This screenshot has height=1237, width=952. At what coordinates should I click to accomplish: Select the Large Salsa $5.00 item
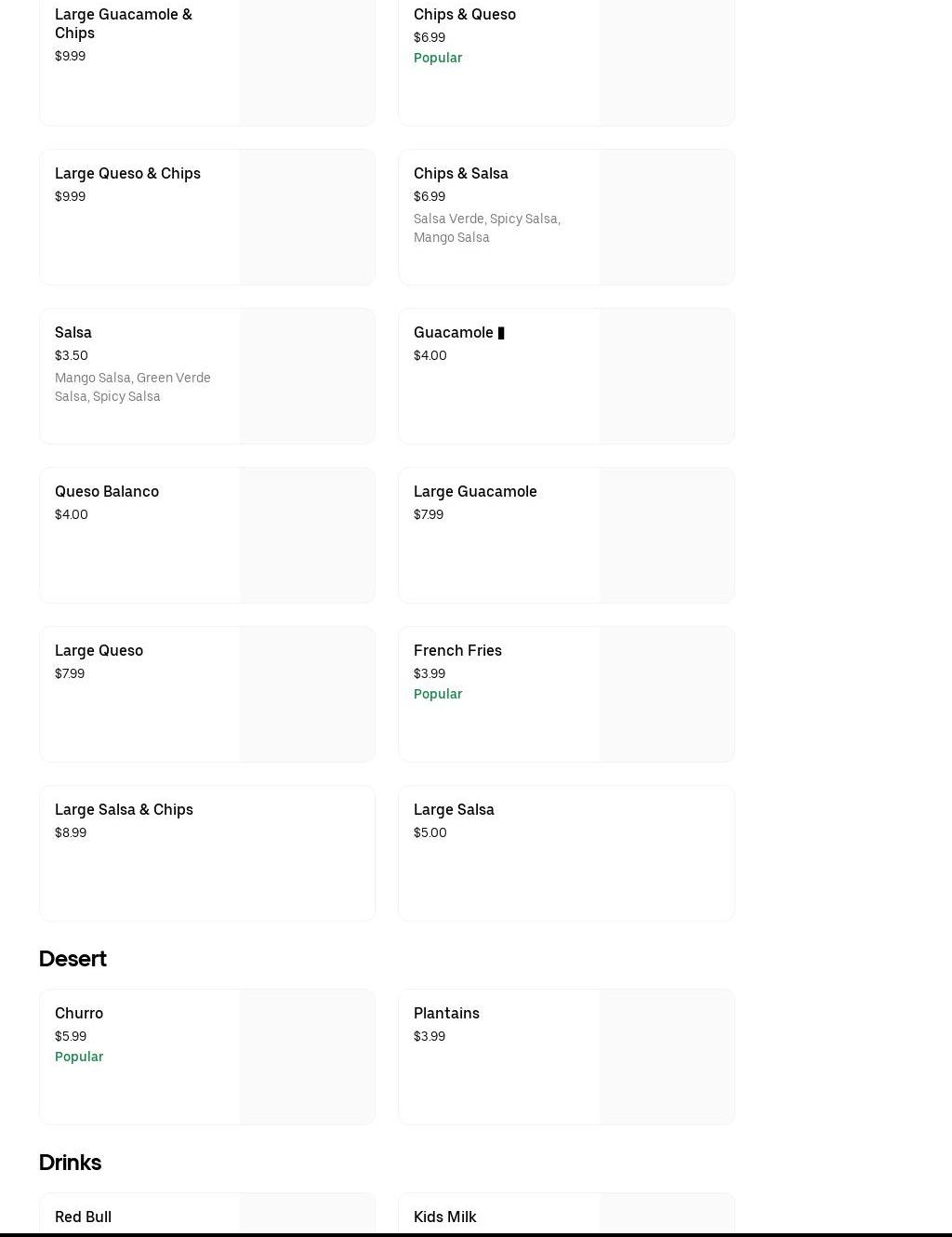click(x=566, y=853)
